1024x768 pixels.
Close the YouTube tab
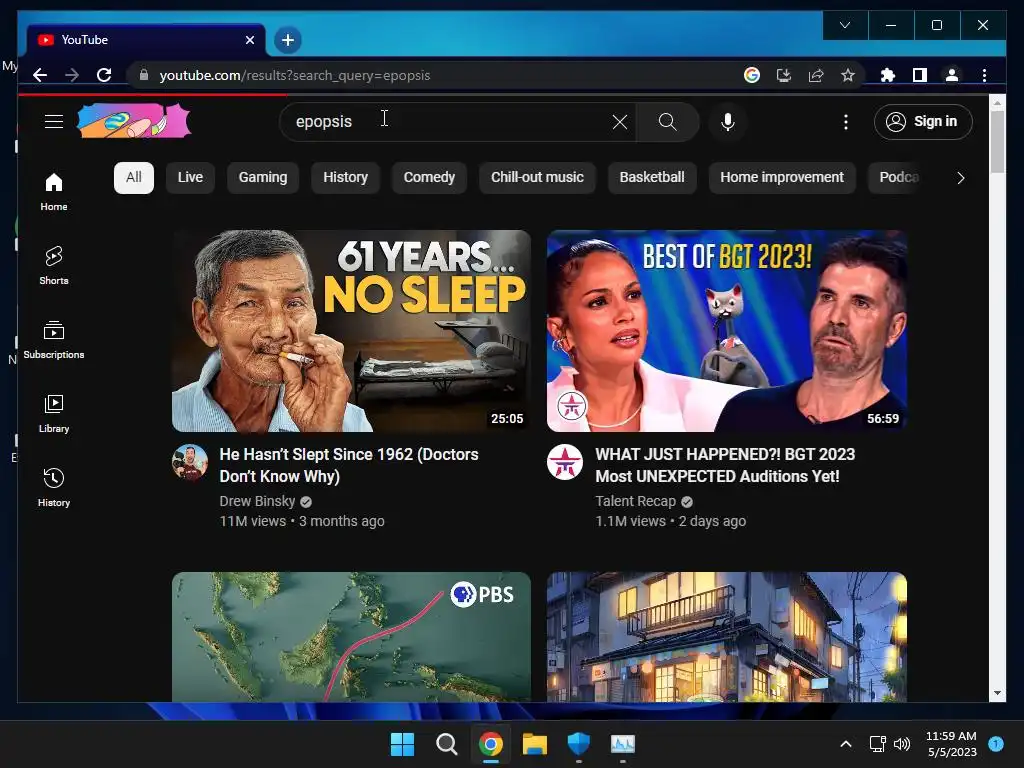pos(249,40)
